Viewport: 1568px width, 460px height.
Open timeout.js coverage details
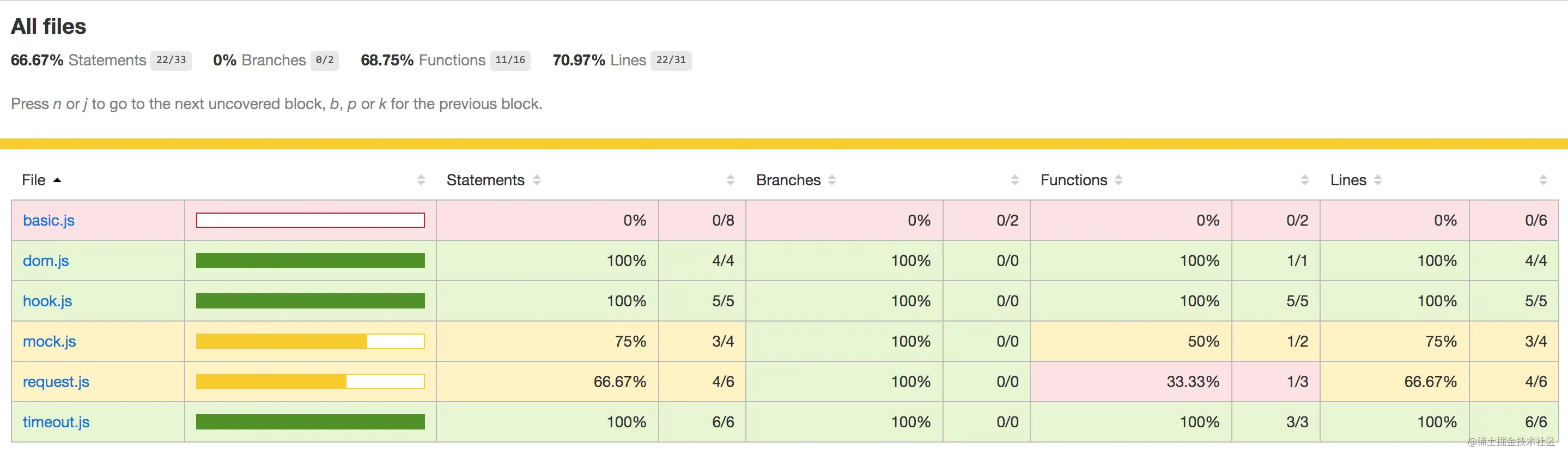tap(56, 422)
